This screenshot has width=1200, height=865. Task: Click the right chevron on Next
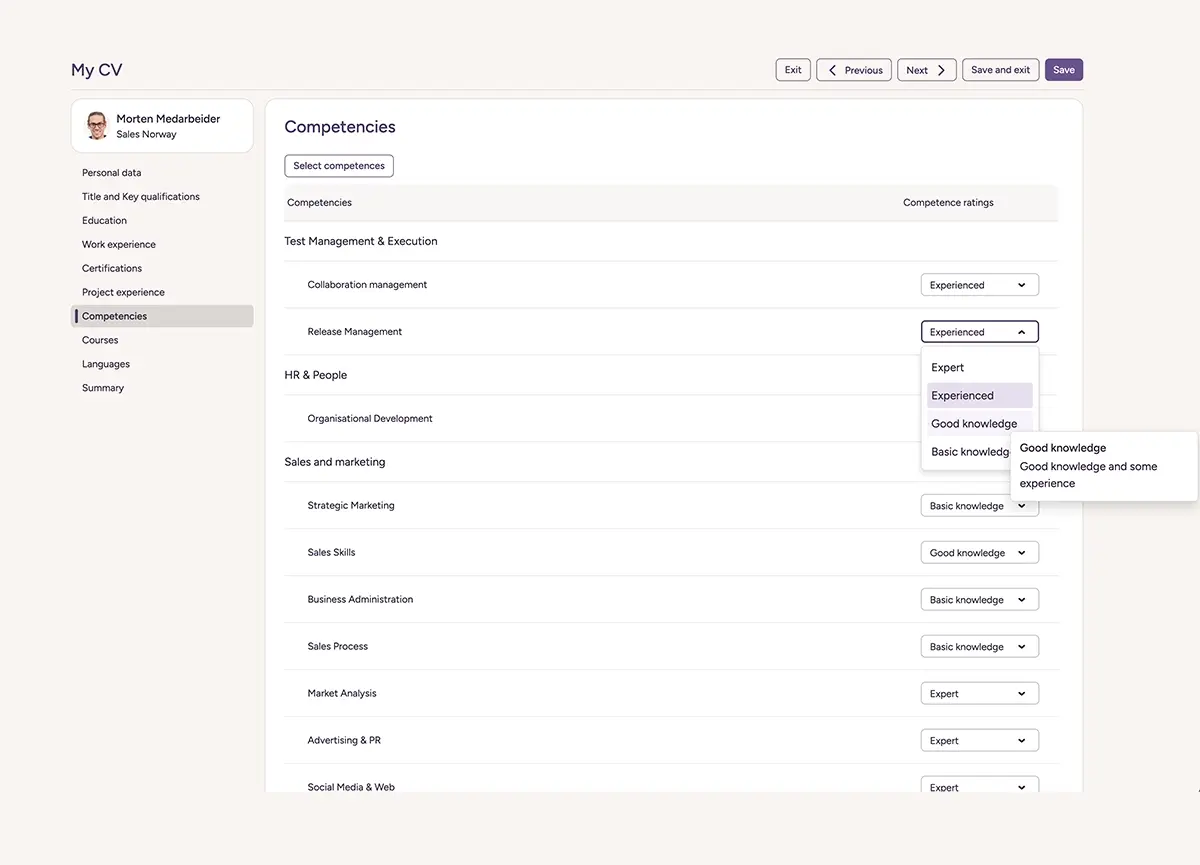(941, 70)
